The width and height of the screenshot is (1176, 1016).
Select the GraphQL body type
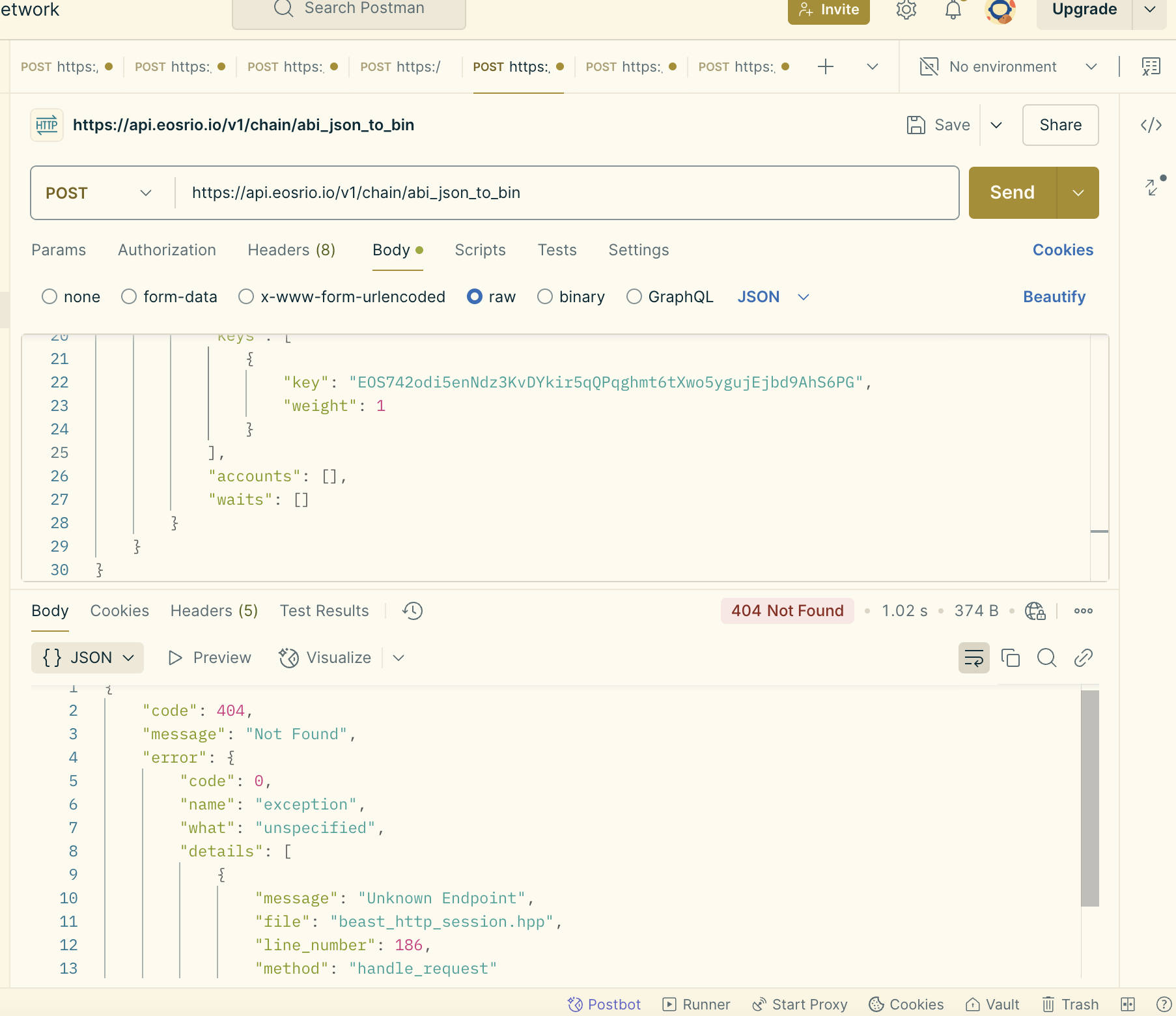pyautogui.click(x=634, y=297)
